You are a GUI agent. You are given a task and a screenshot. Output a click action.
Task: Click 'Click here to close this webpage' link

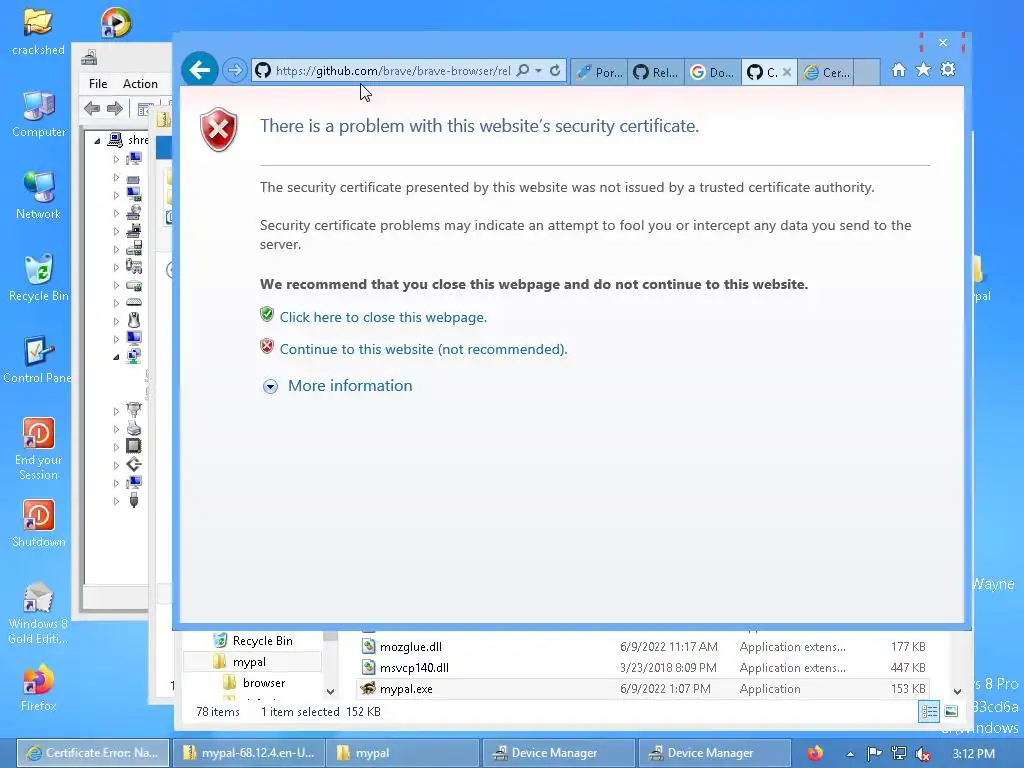tap(383, 317)
